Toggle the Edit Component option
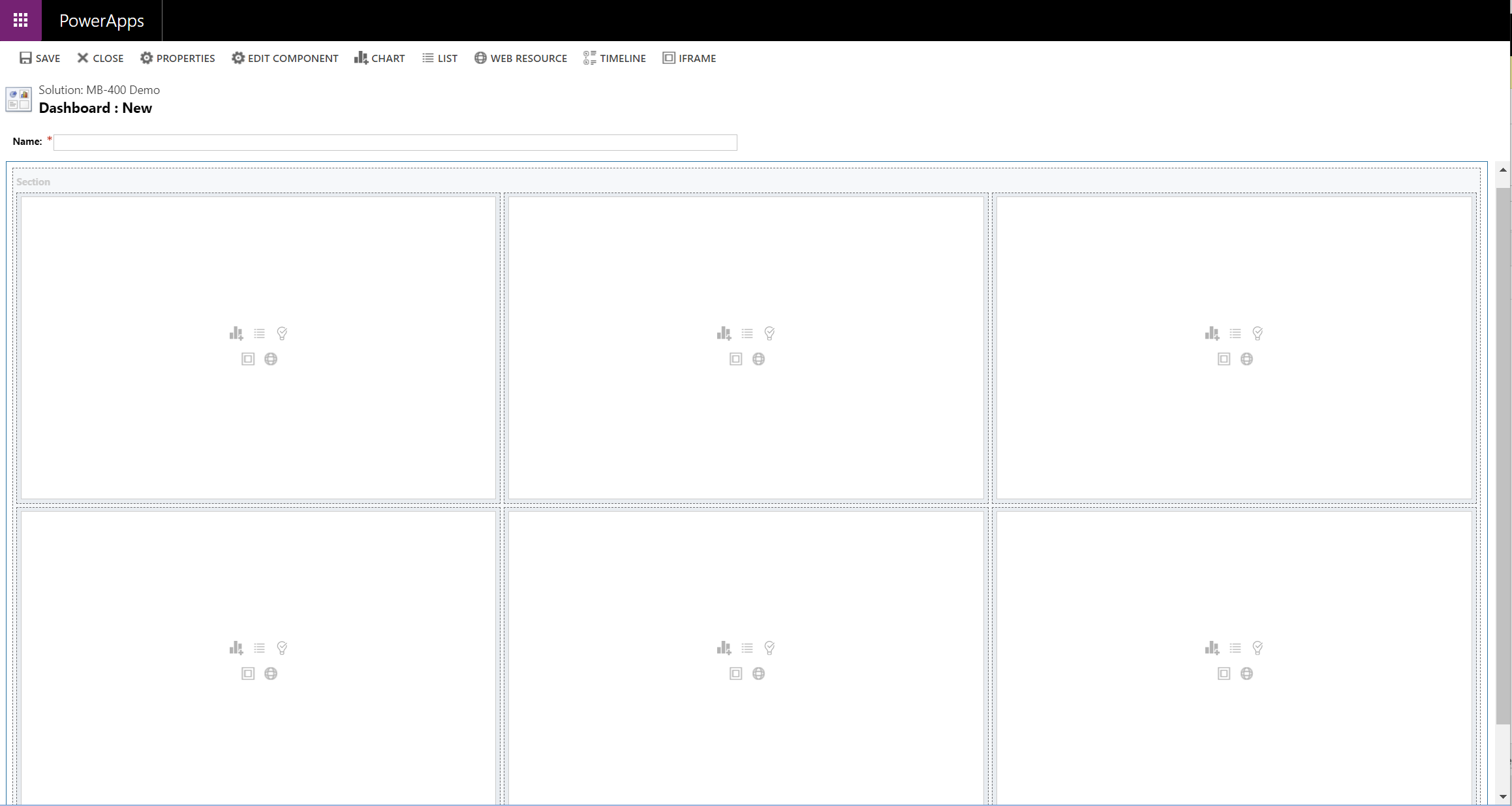 (x=285, y=58)
